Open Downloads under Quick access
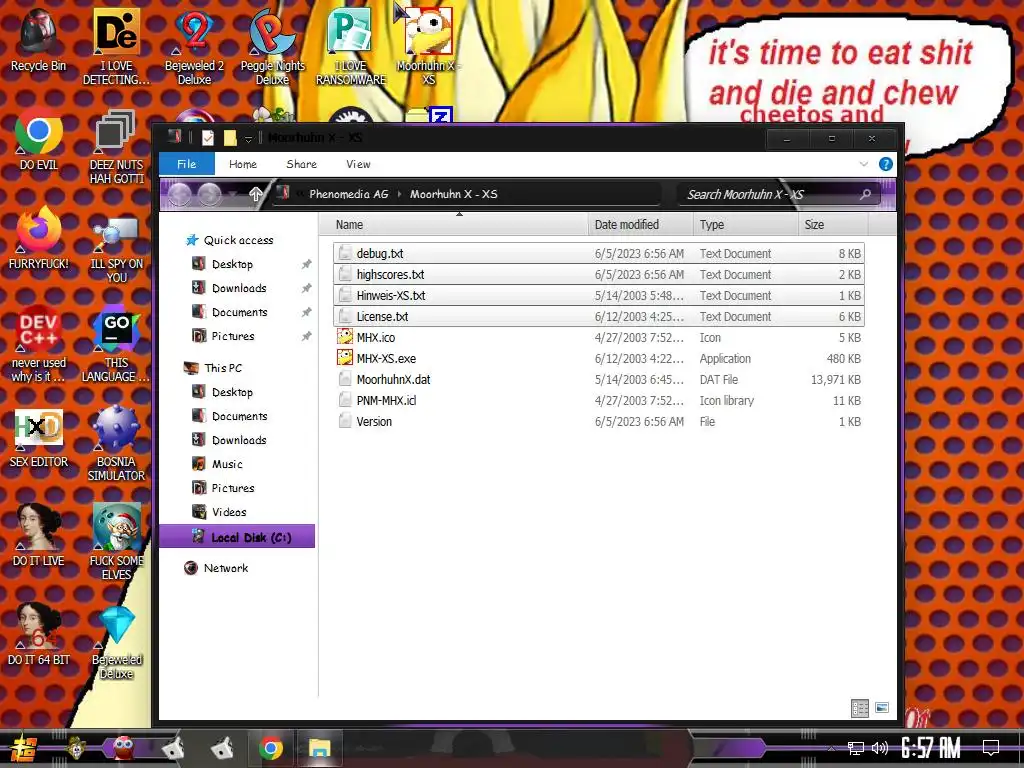This screenshot has height=768, width=1024. pyautogui.click(x=239, y=288)
